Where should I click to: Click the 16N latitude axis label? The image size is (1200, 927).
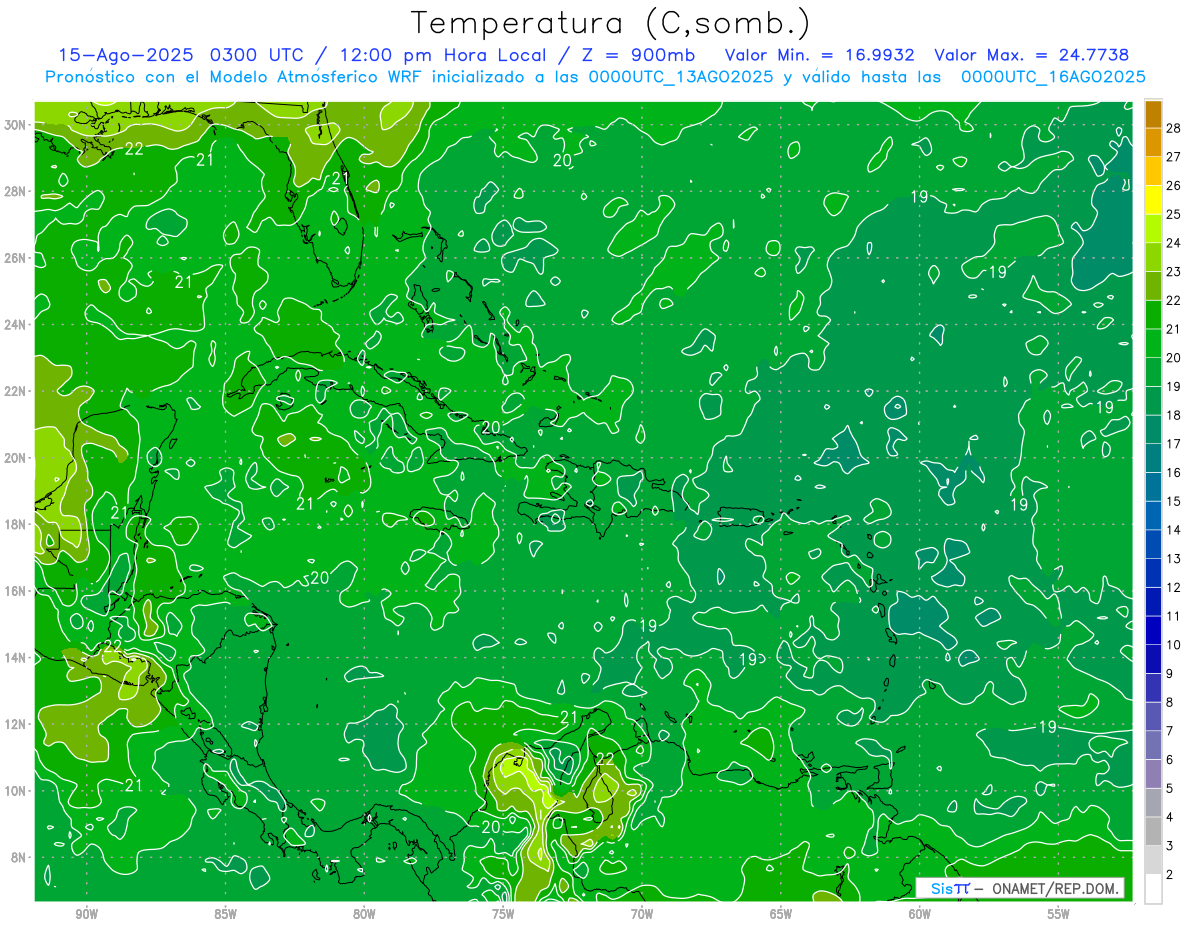tap(17, 591)
